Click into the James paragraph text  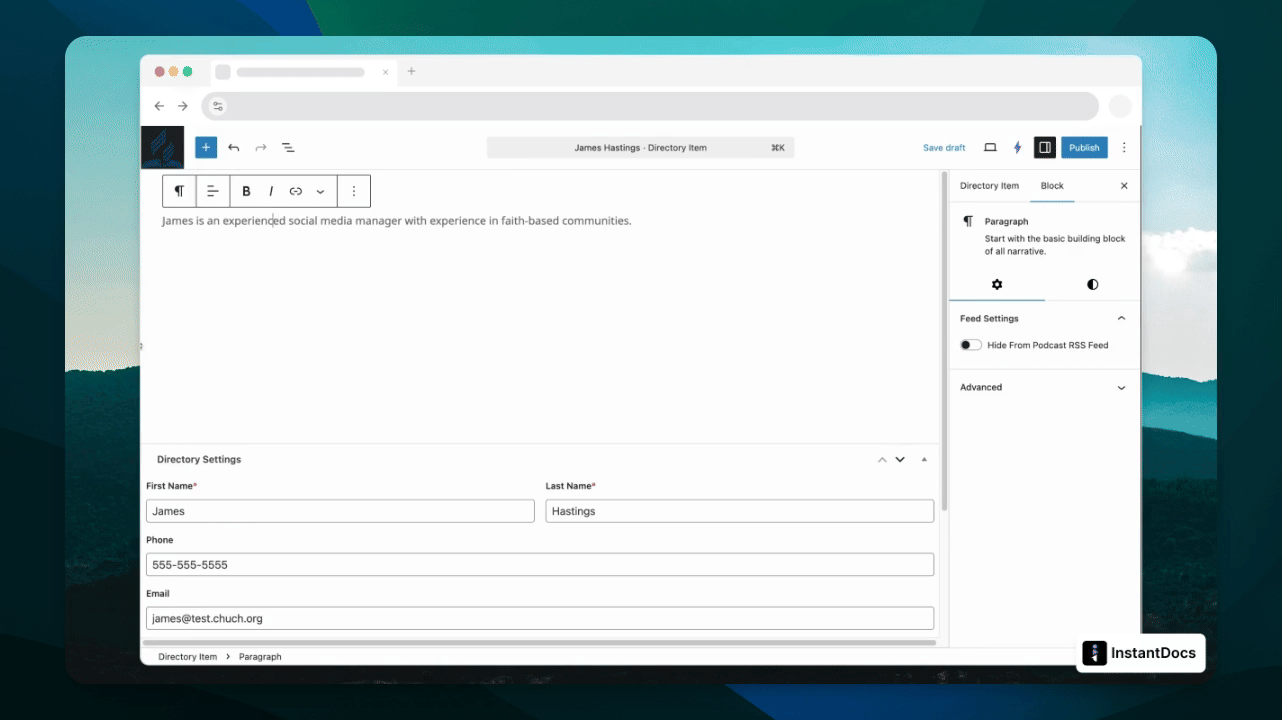click(397, 220)
